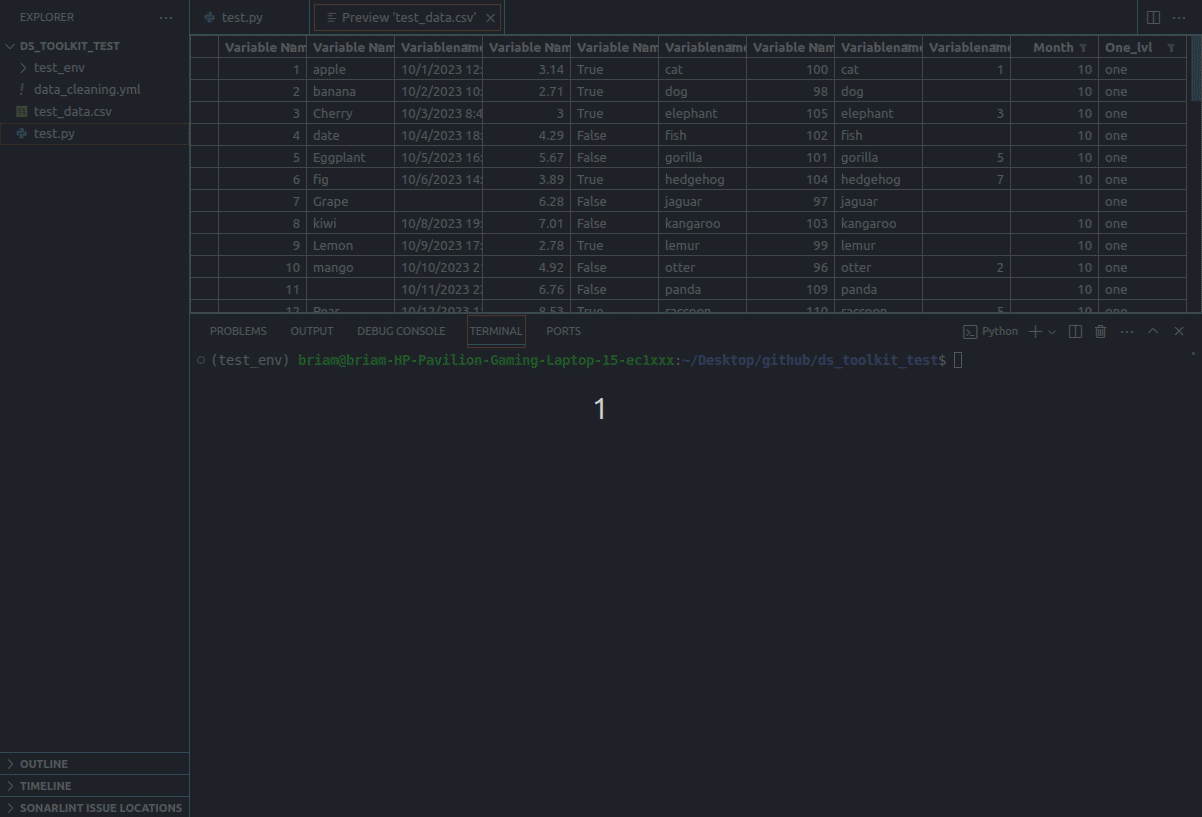The height and width of the screenshot is (817, 1202).
Task: Toggle filter on the One_lvl column
Action: (x=1171, y=48)
